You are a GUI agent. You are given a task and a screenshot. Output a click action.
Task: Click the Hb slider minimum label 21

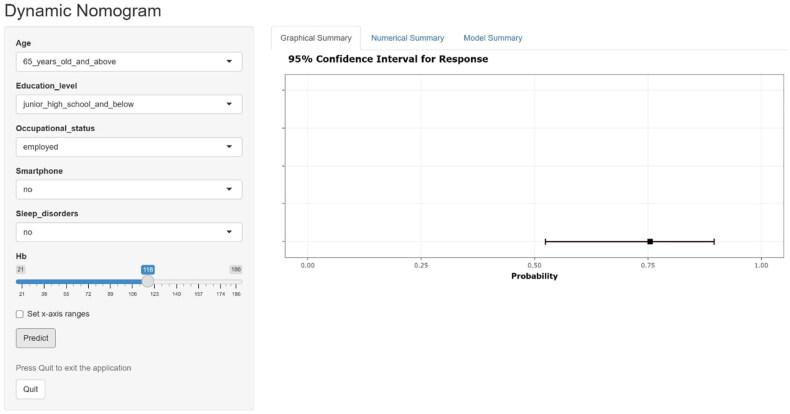click(x=21, y=269)
